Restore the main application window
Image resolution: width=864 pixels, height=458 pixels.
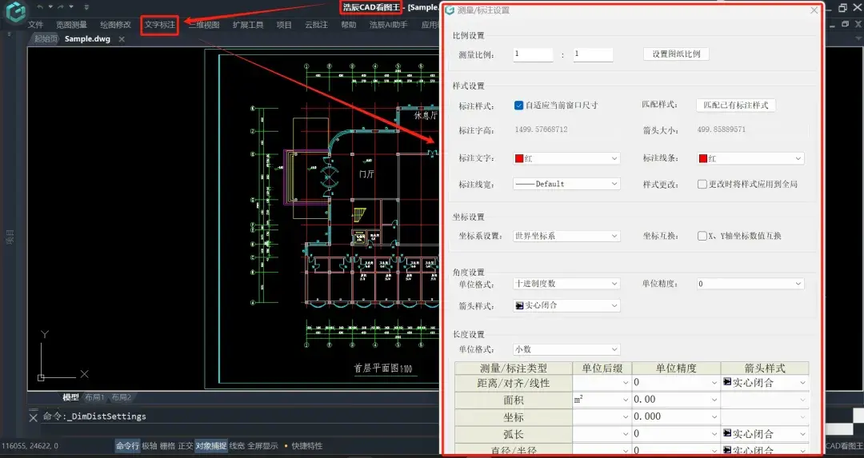click(x=843, y=8)
